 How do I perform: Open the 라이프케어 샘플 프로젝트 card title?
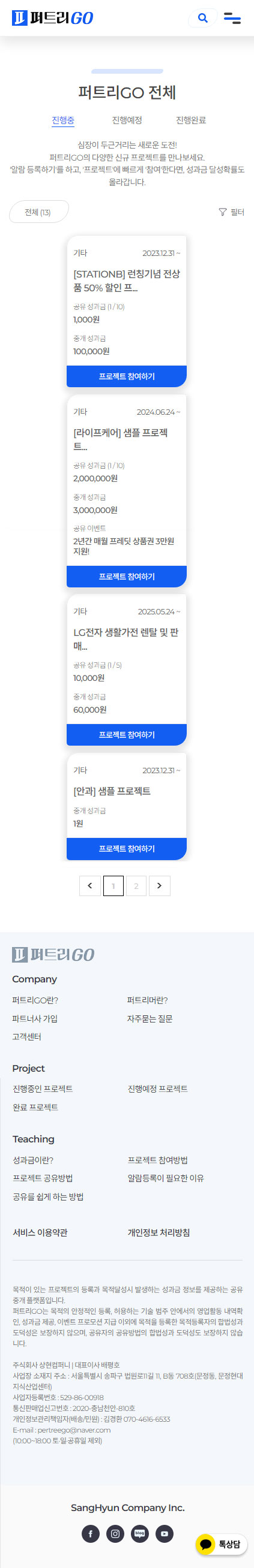pos(121,439)
